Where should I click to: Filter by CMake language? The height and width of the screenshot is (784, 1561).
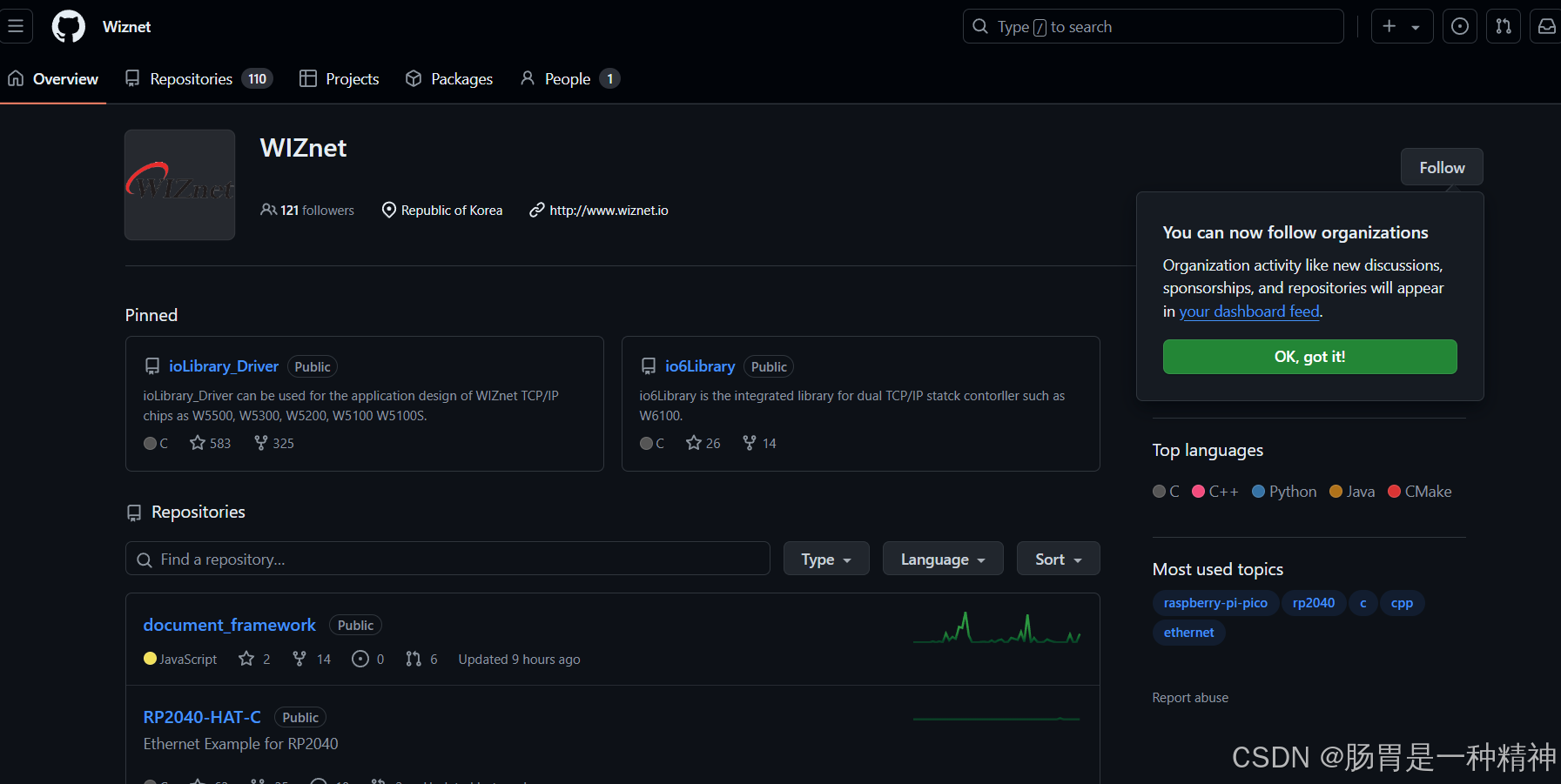[x=1420, y=492]
